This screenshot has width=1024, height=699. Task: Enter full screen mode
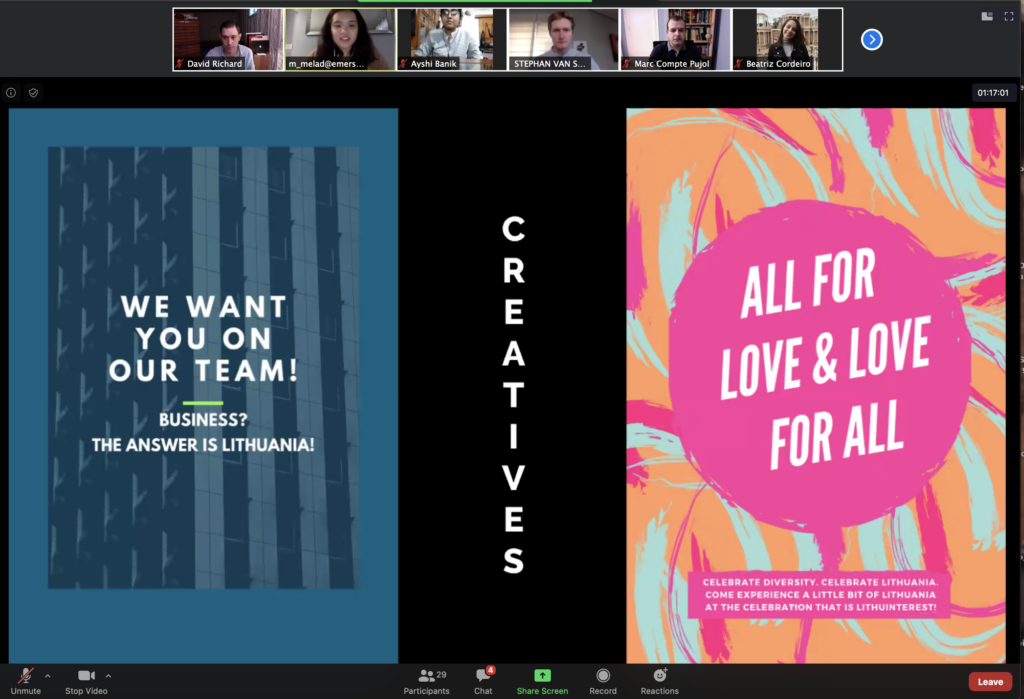click(1009, 16)
